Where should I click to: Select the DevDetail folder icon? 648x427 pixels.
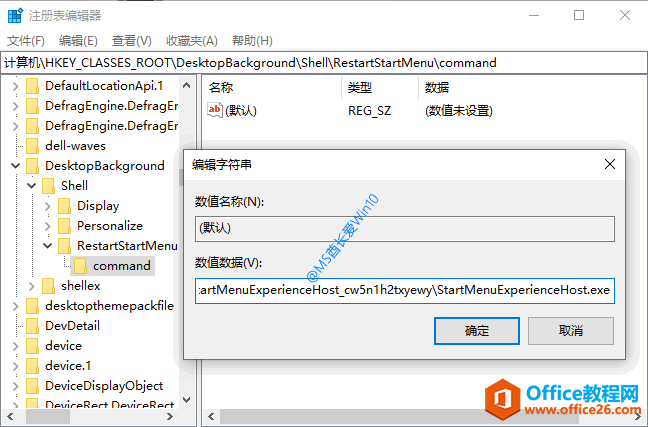[x=32, y=326]
